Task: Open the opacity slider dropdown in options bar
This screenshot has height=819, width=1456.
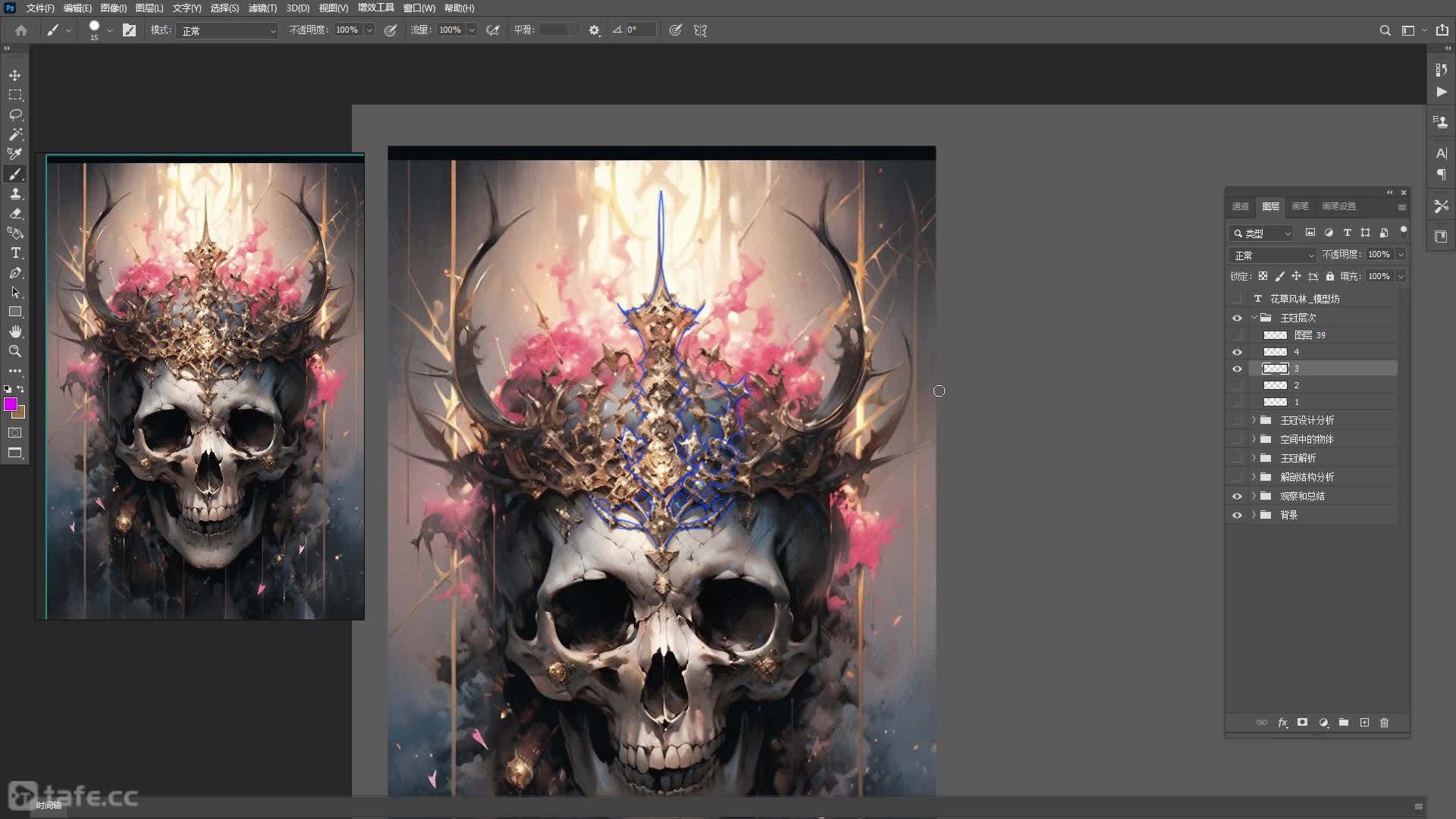Action: point(369,30)
